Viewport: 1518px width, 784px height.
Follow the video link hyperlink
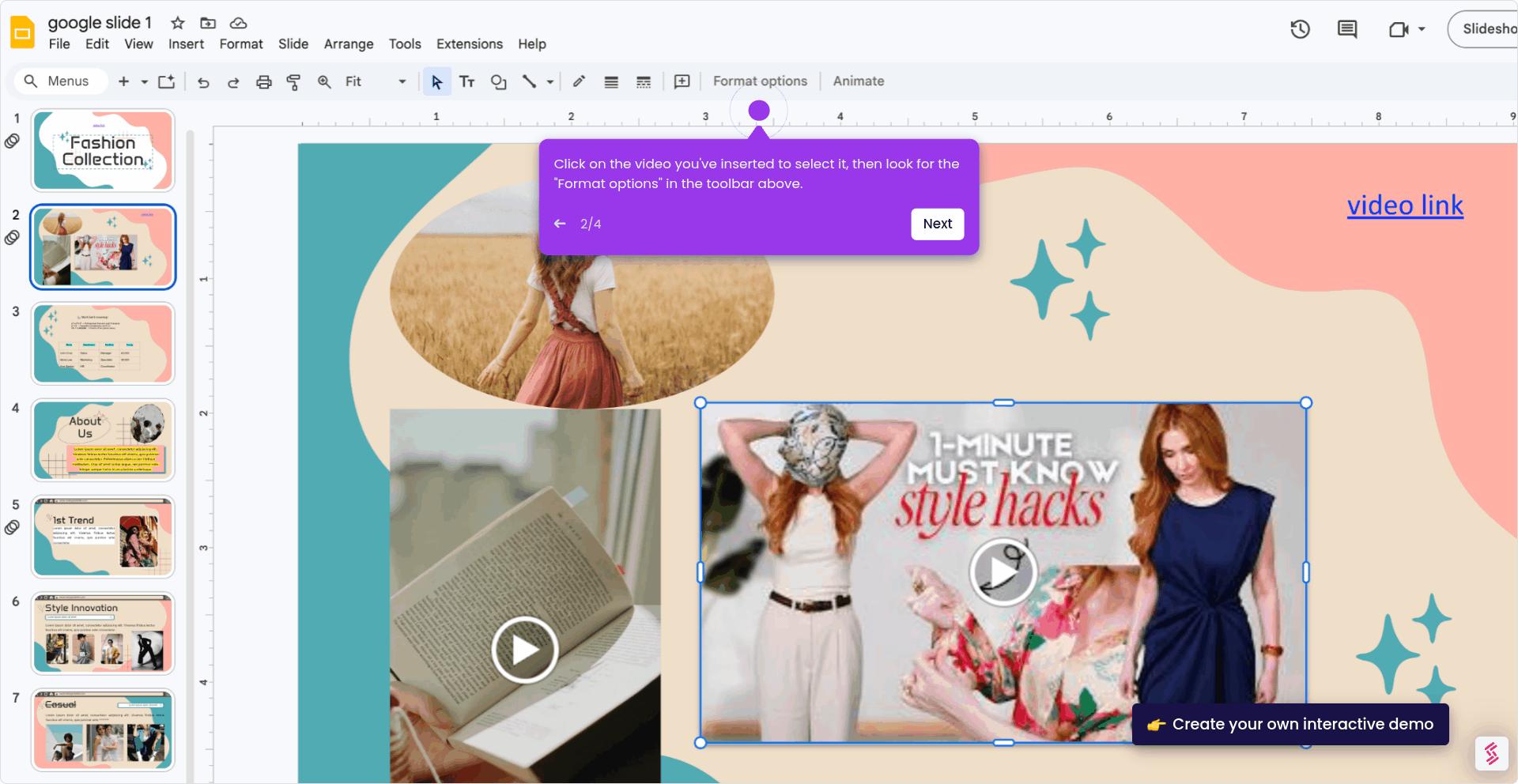[1405, 205]
